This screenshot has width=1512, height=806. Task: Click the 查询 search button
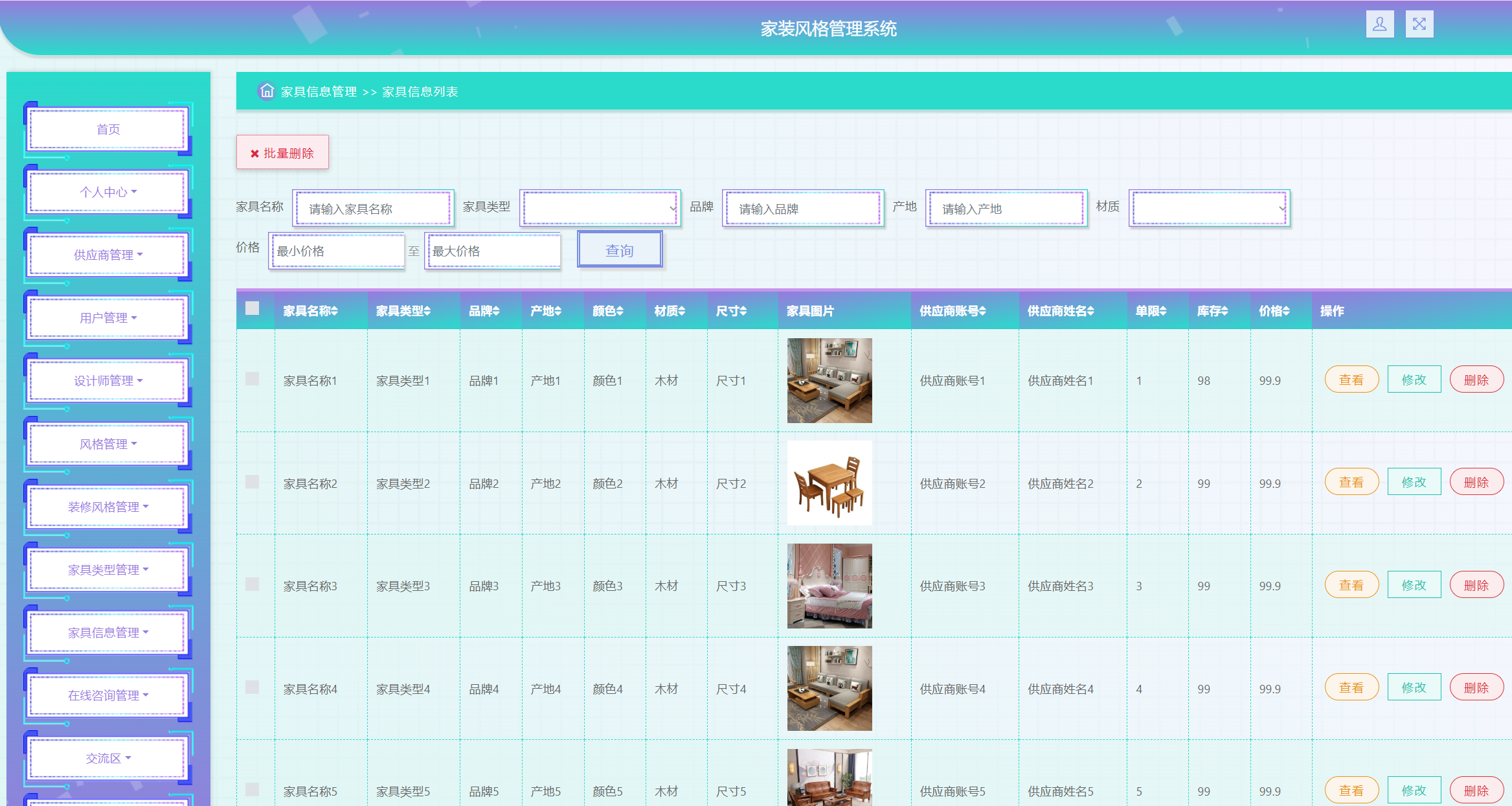coord(619,249)
